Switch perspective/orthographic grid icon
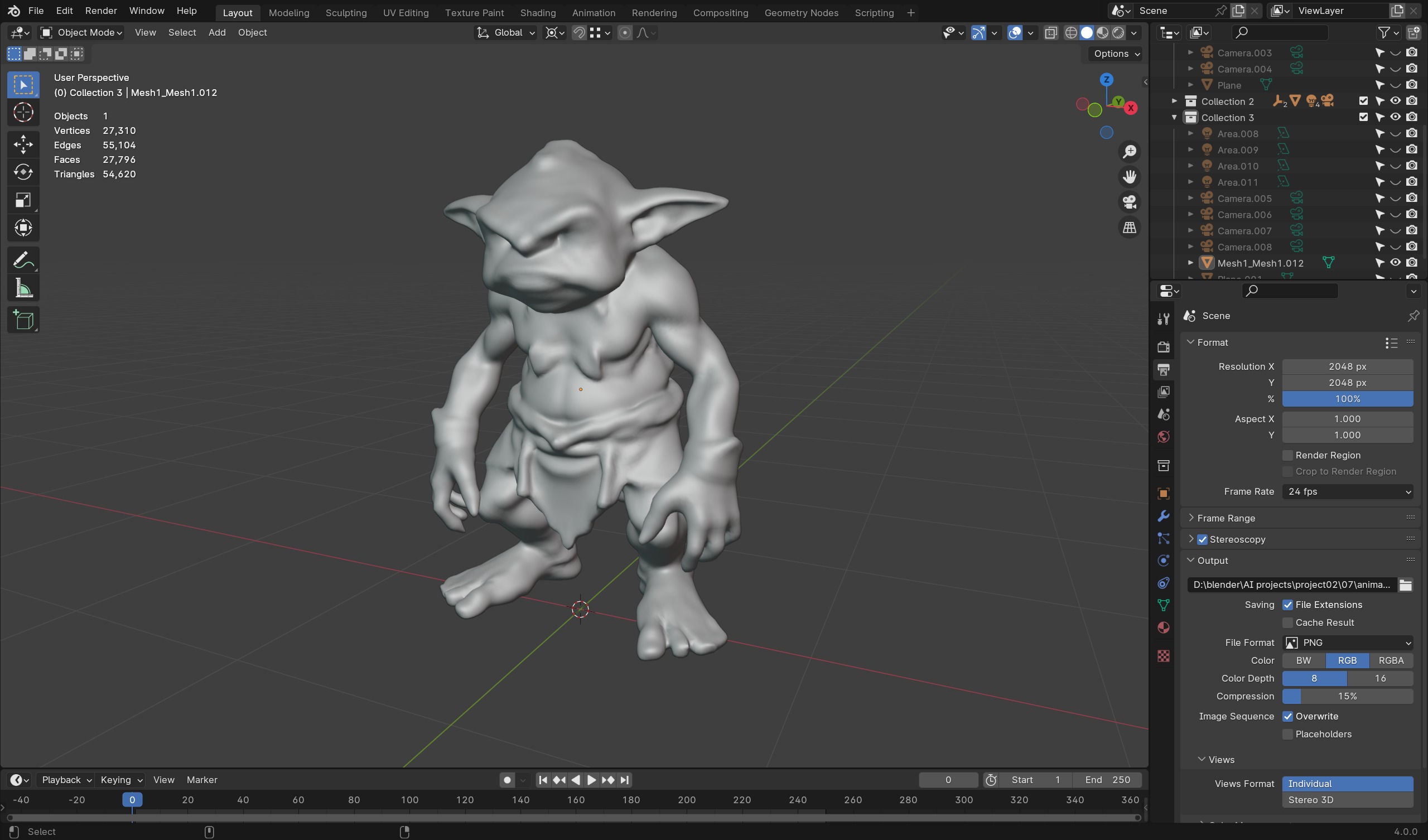This screenshot has width=1428, height=840. (x=1130, y=228)
